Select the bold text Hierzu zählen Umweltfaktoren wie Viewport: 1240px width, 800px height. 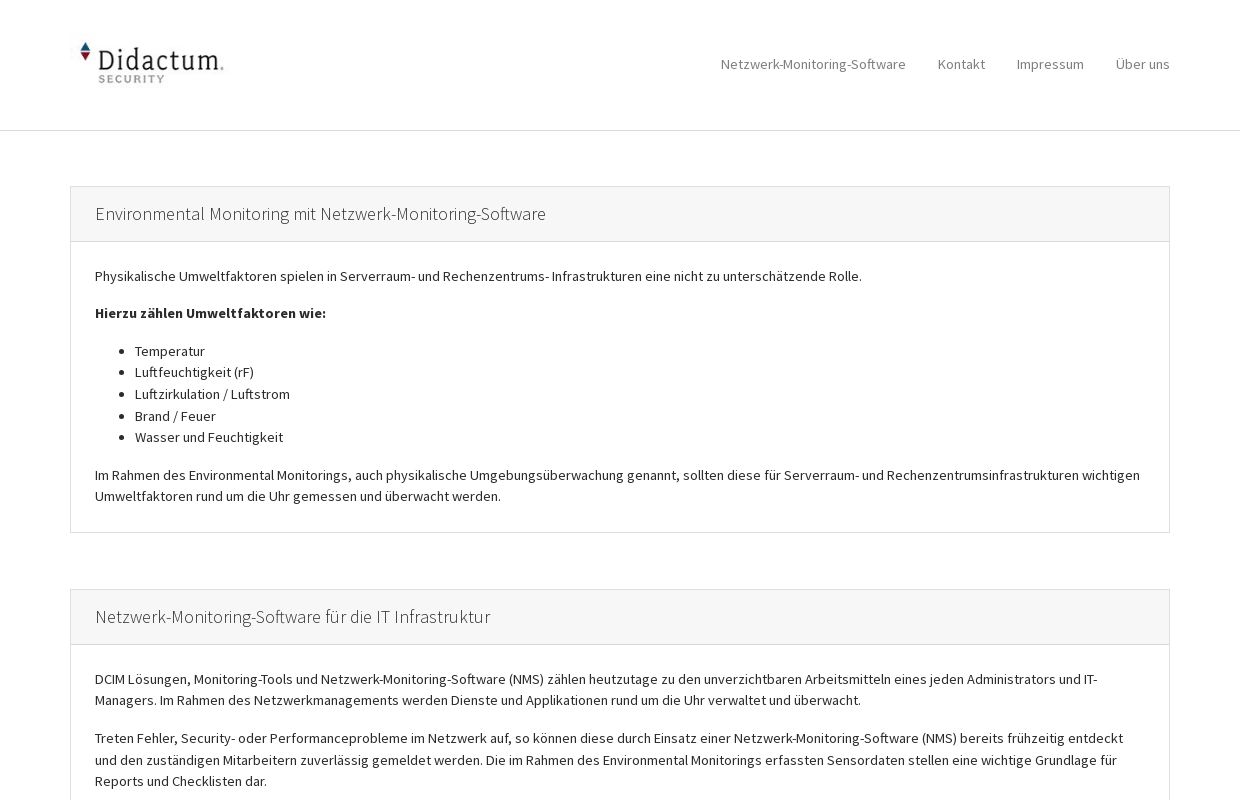210,313
